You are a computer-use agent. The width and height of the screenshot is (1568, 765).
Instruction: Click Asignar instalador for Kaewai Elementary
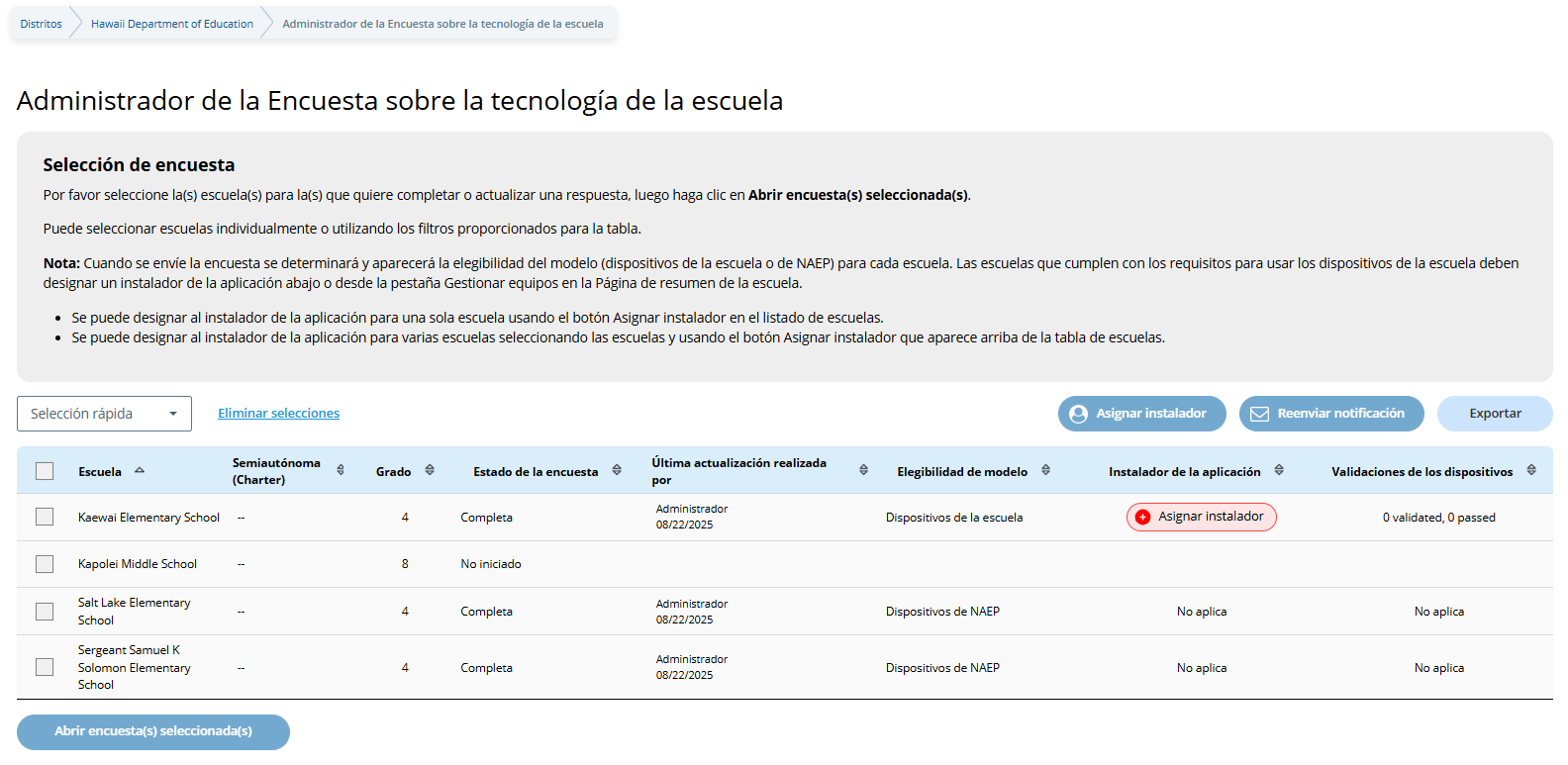(x=1201, y=517)
